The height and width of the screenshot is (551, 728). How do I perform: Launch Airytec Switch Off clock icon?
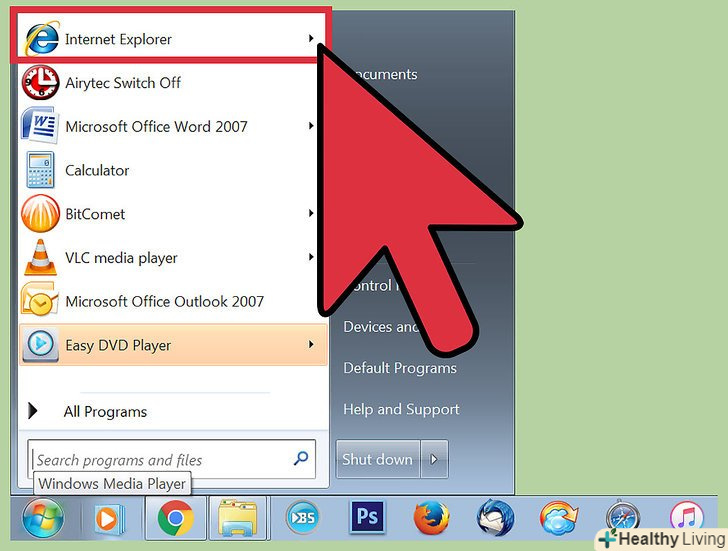click(x=40, y=83)
